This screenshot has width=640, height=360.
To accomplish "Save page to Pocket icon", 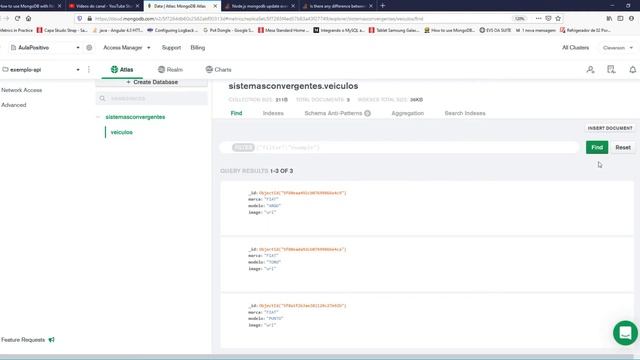I will [x=548, y=18].
